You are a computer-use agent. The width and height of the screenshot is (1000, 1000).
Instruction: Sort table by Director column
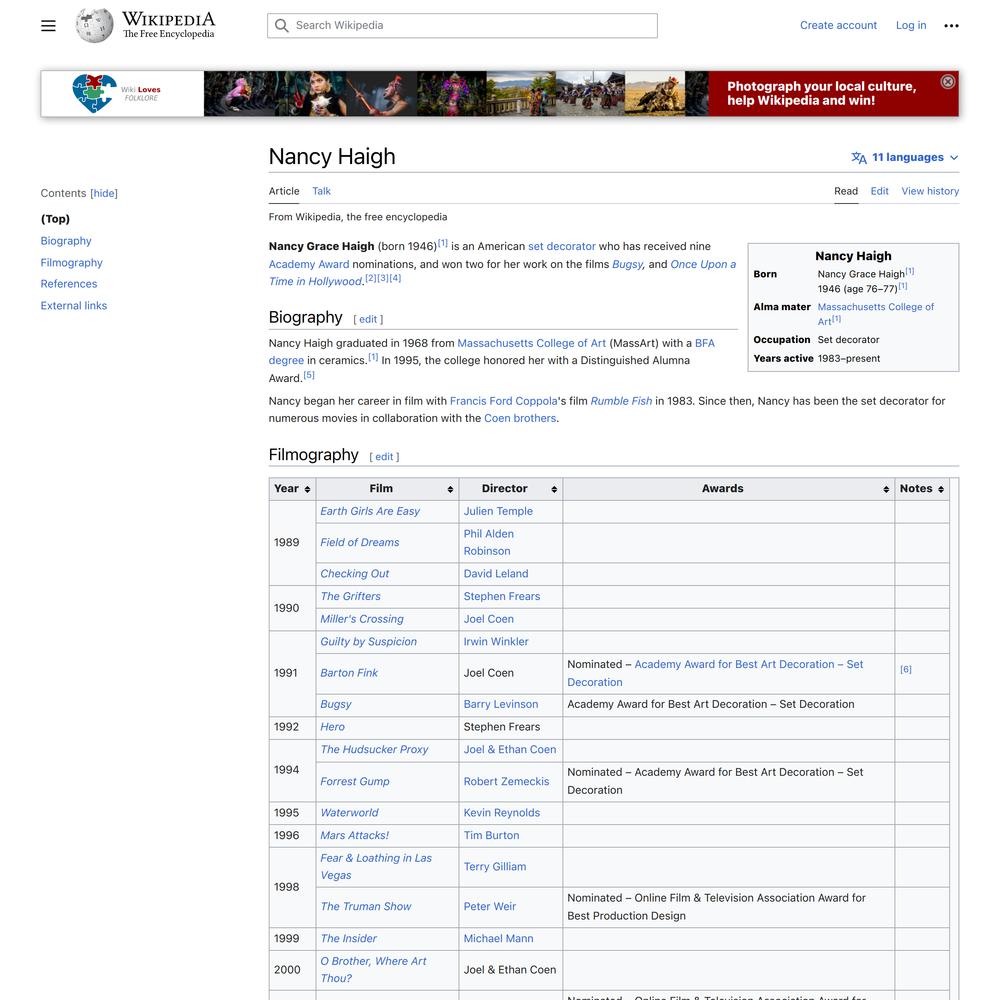click(554, 489)
